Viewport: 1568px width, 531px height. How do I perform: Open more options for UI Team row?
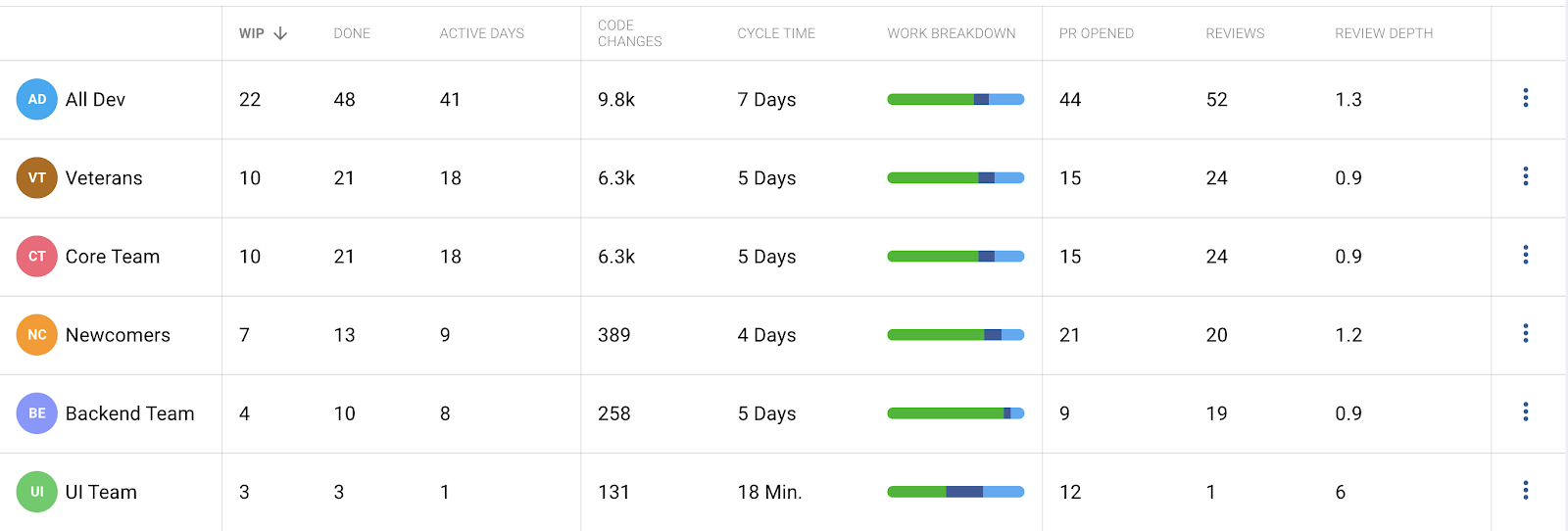pos(1525,490)
